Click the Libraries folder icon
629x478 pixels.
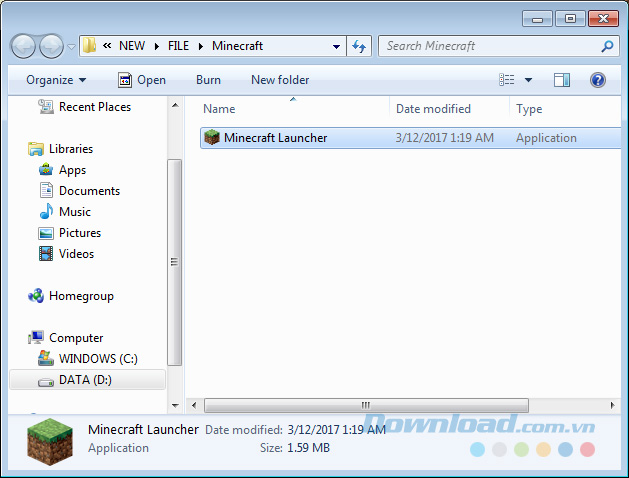(x=36, y=149)
